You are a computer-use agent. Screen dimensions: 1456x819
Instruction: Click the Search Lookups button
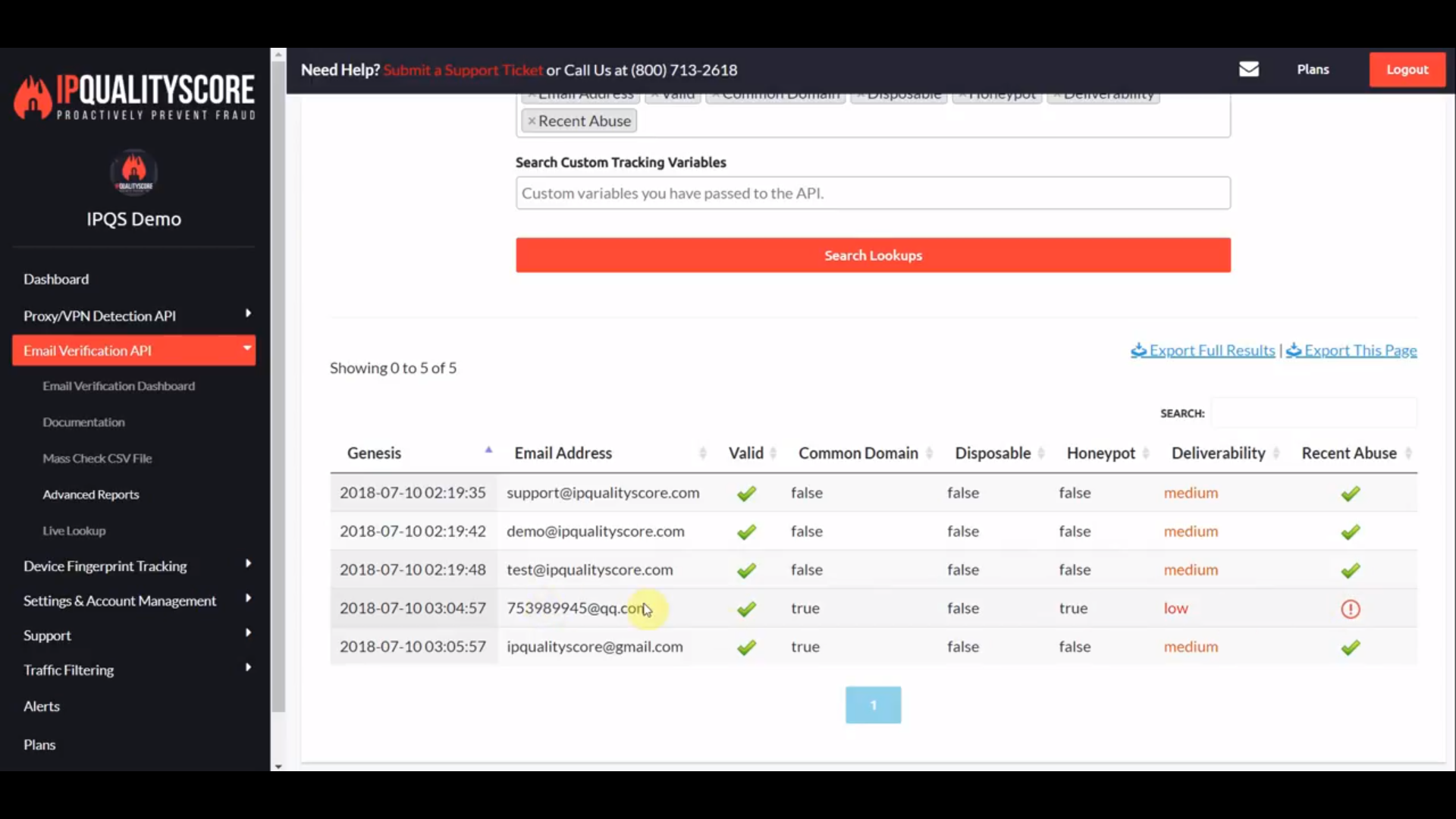[x=873, y=255]
